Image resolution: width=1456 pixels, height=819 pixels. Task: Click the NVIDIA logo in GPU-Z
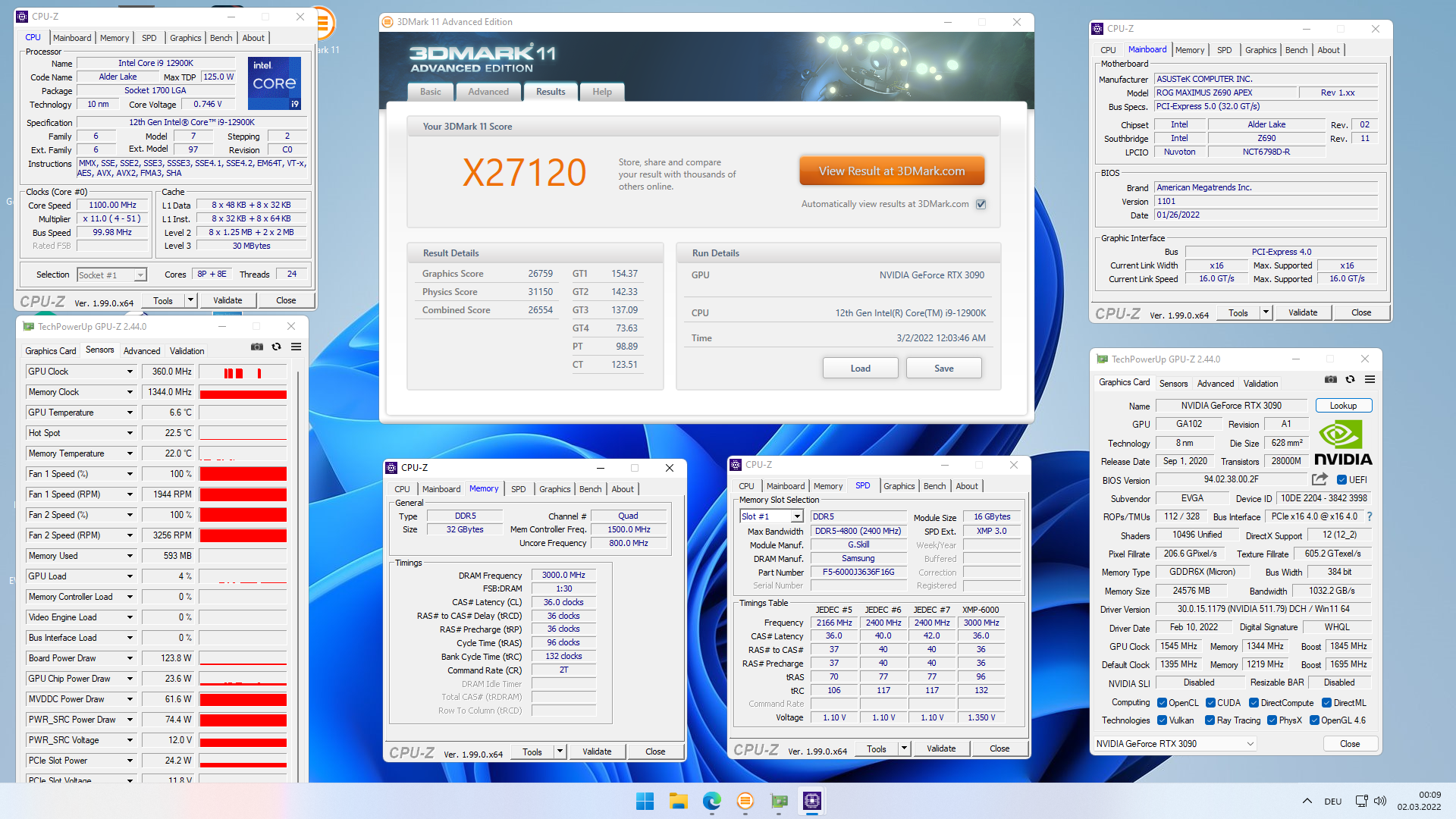1343,444
